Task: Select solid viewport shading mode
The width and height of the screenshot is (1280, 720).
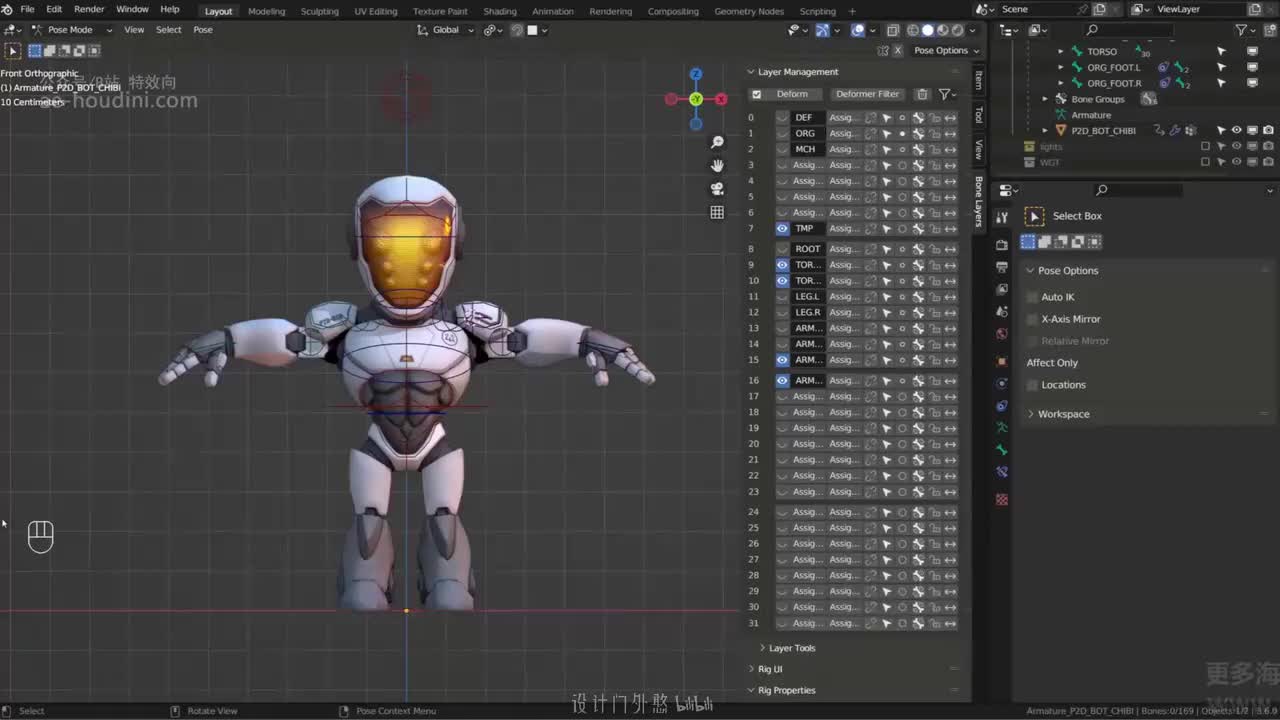Action: [x=927, y=30]
